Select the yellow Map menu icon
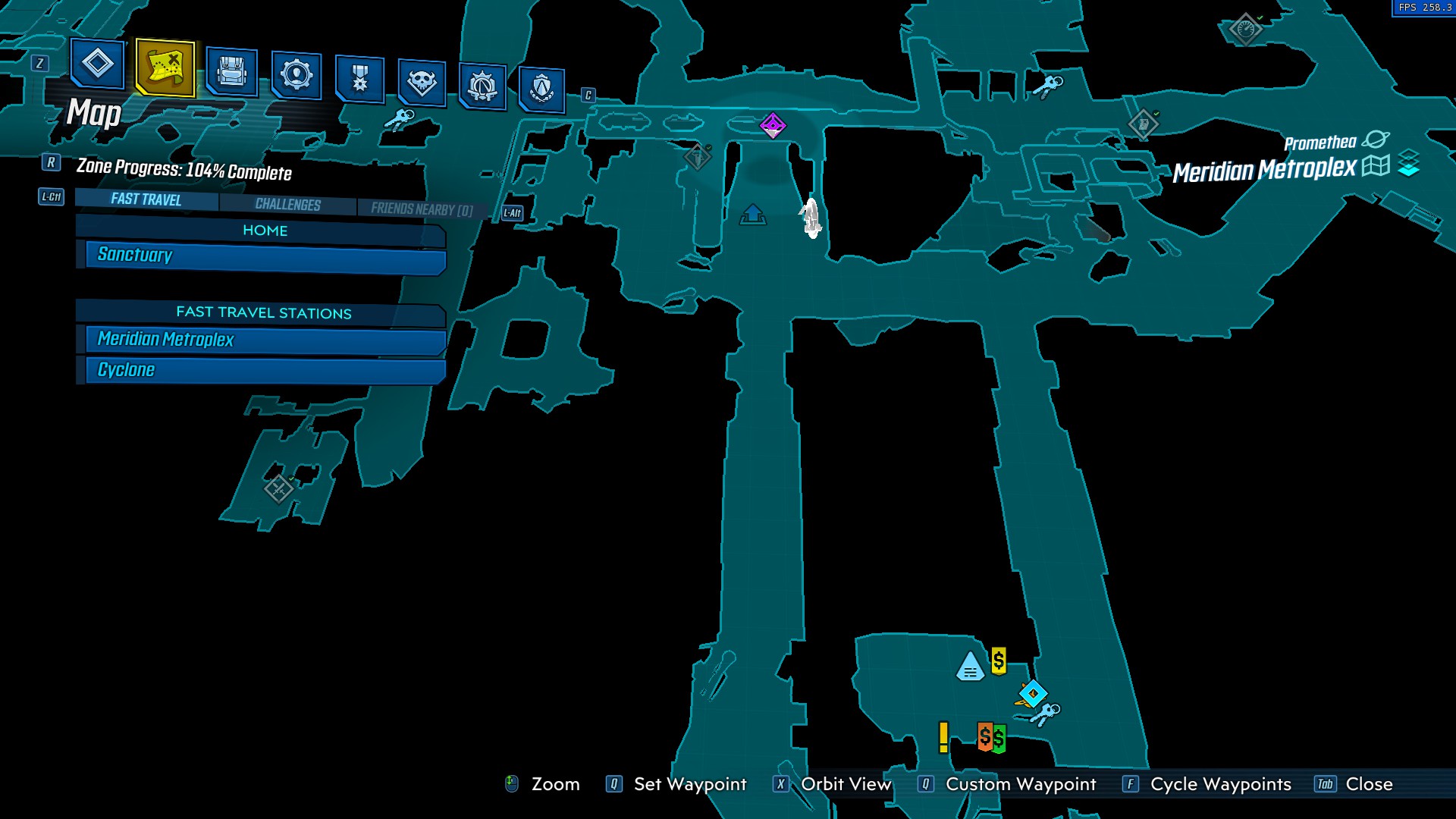 (165, 68)
